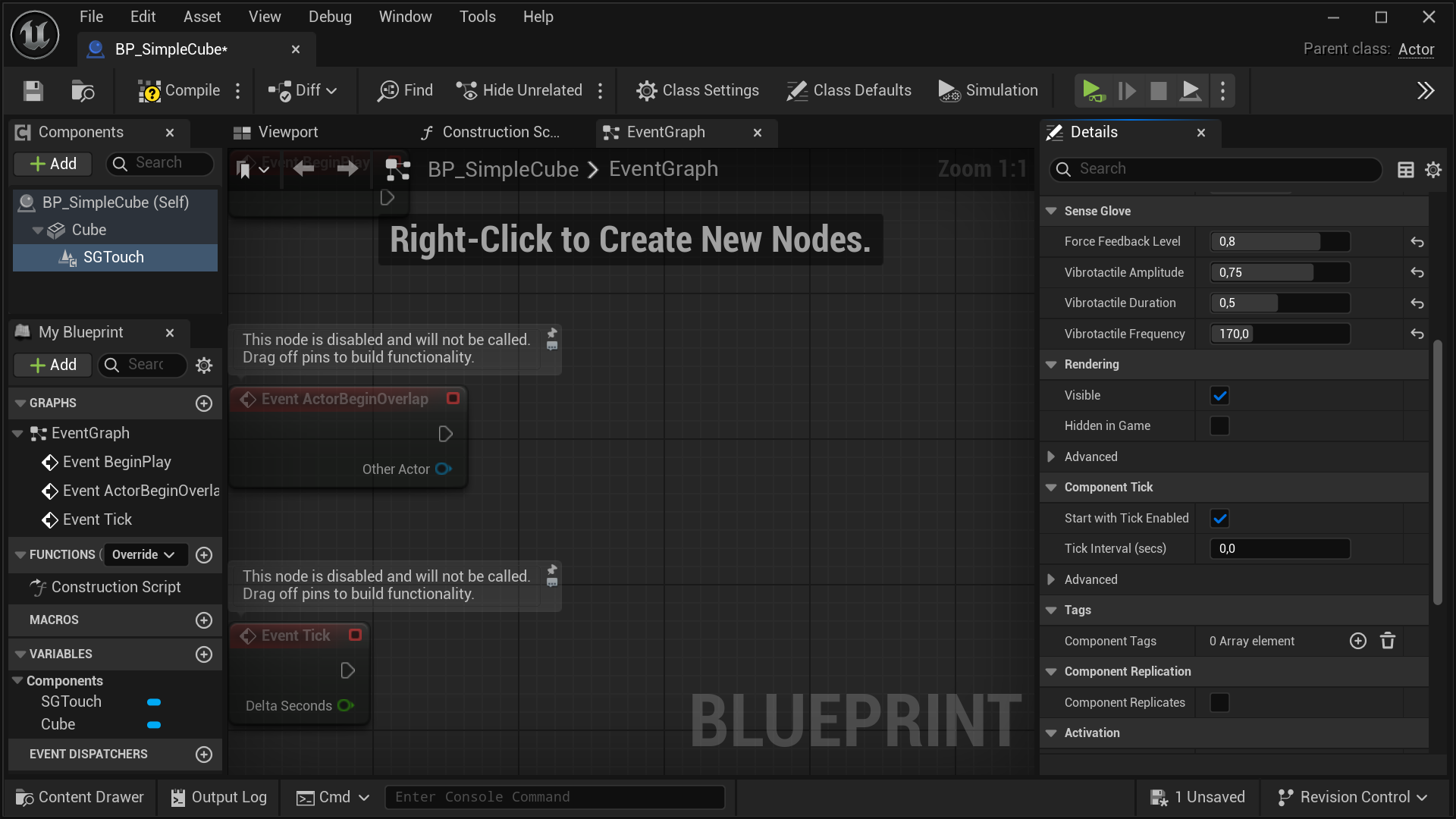Click Browse to asset in Content Browser
The image size is (1456, 819).
pyautogui.click(x=82, y=91)
